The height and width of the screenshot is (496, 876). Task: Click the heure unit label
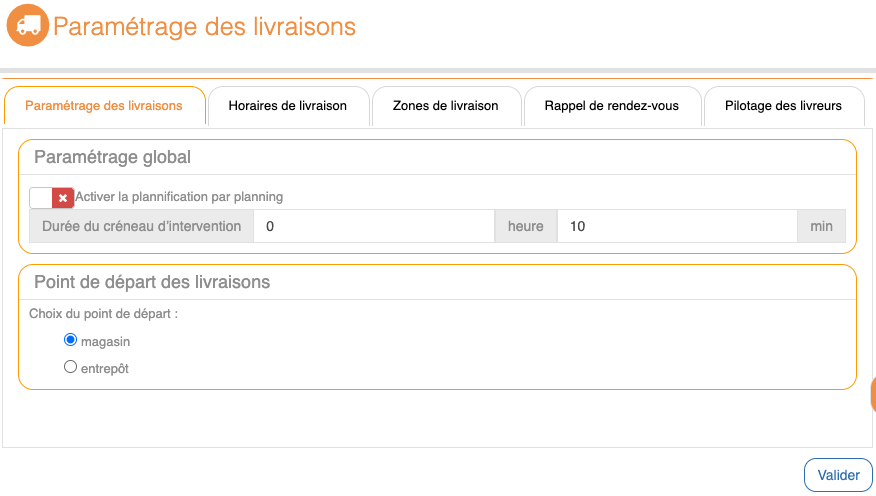coord(525,226)
